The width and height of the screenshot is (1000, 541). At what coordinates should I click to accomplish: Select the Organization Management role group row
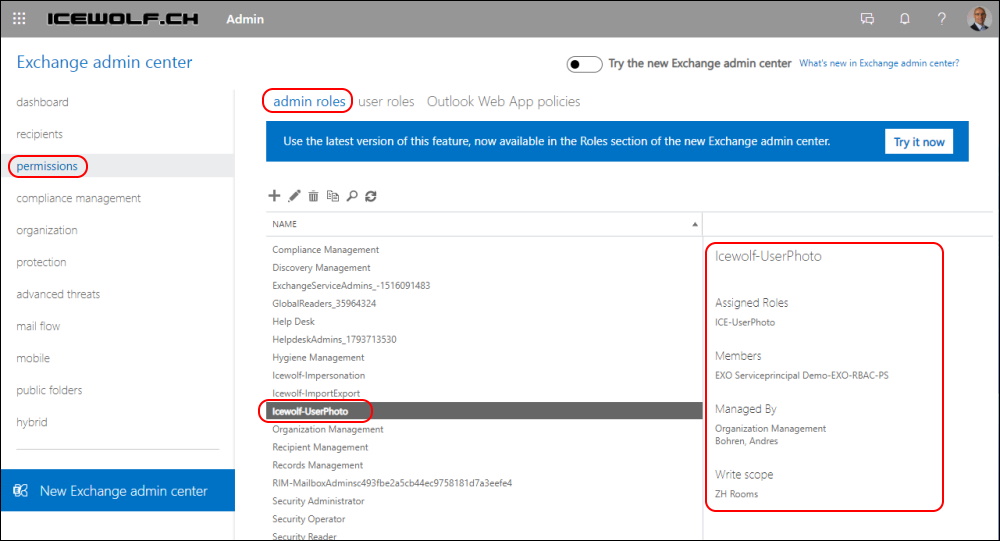(x=484, y=429)
